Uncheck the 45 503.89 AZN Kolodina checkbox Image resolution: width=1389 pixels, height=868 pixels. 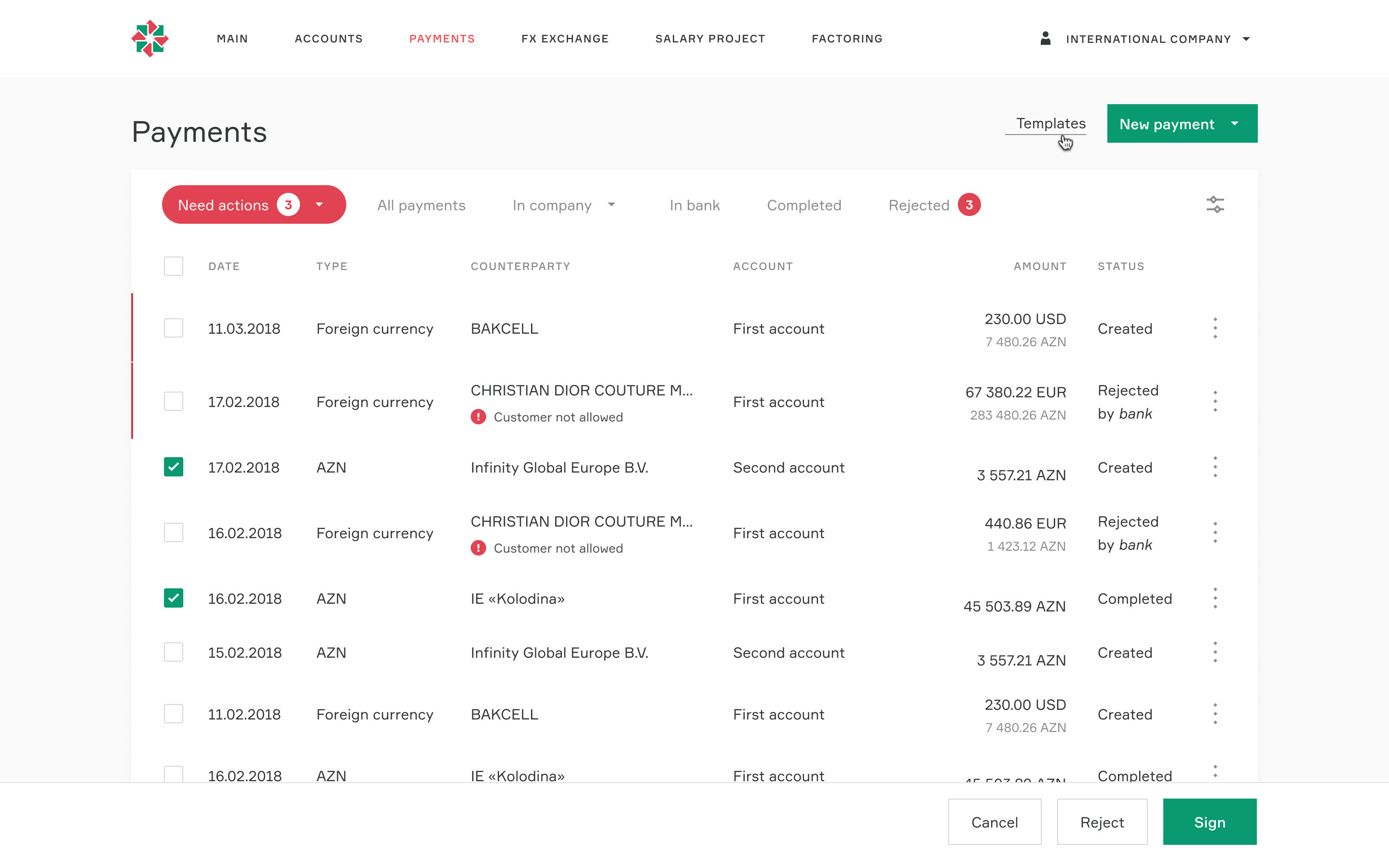[x=173, y=597]
